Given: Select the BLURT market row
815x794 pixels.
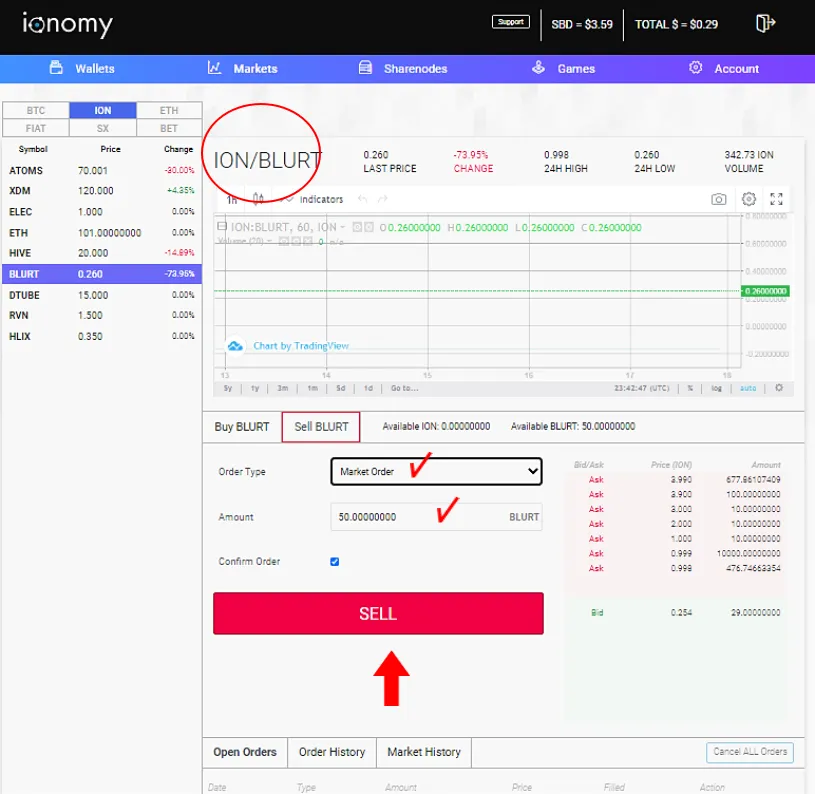Looking at the screenshot, I should [102, 274].
